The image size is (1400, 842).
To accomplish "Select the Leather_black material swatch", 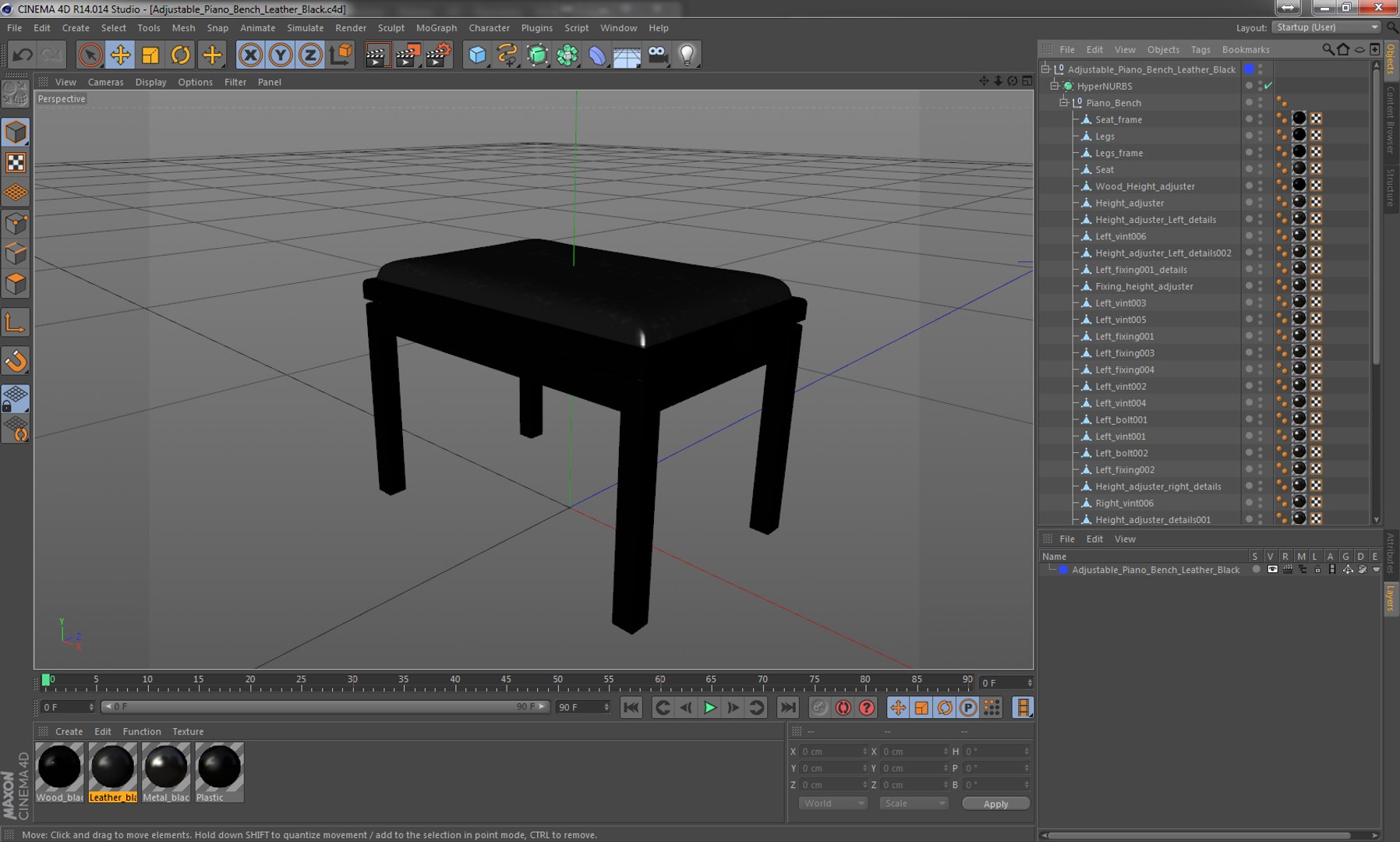I will tap(113, 772).
